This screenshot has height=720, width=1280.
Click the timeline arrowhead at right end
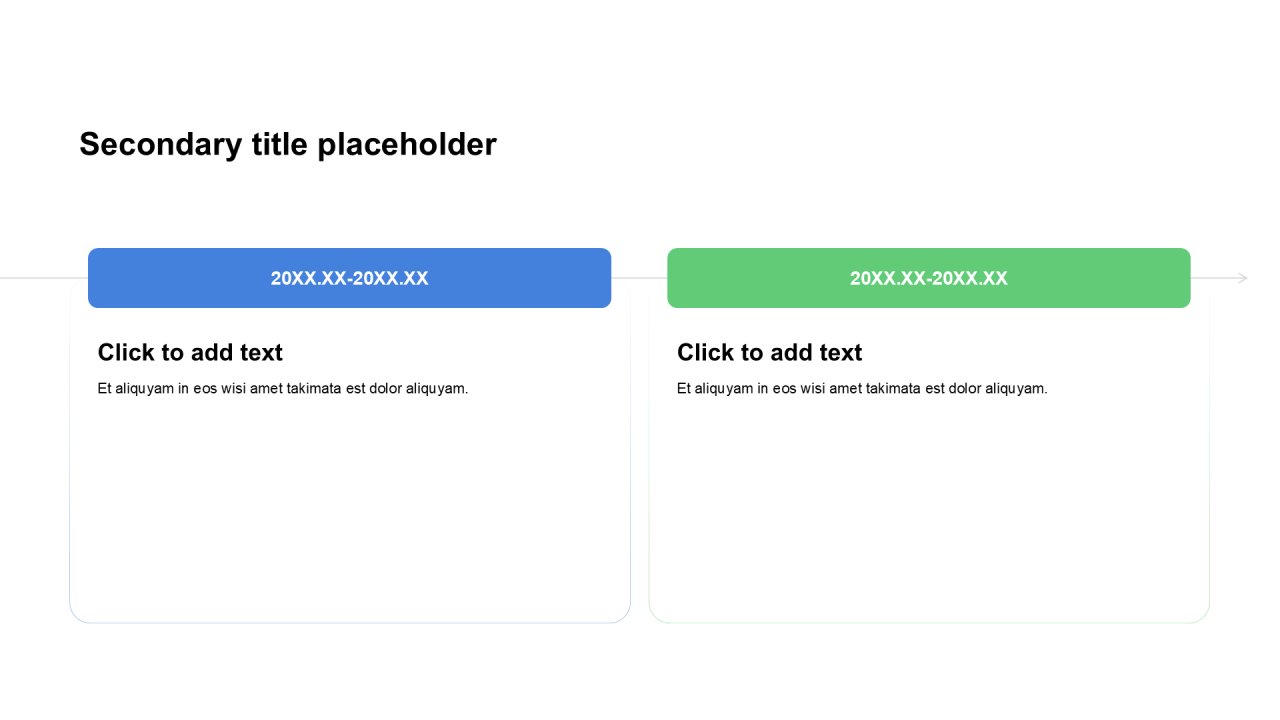[x=1242, y=278]
